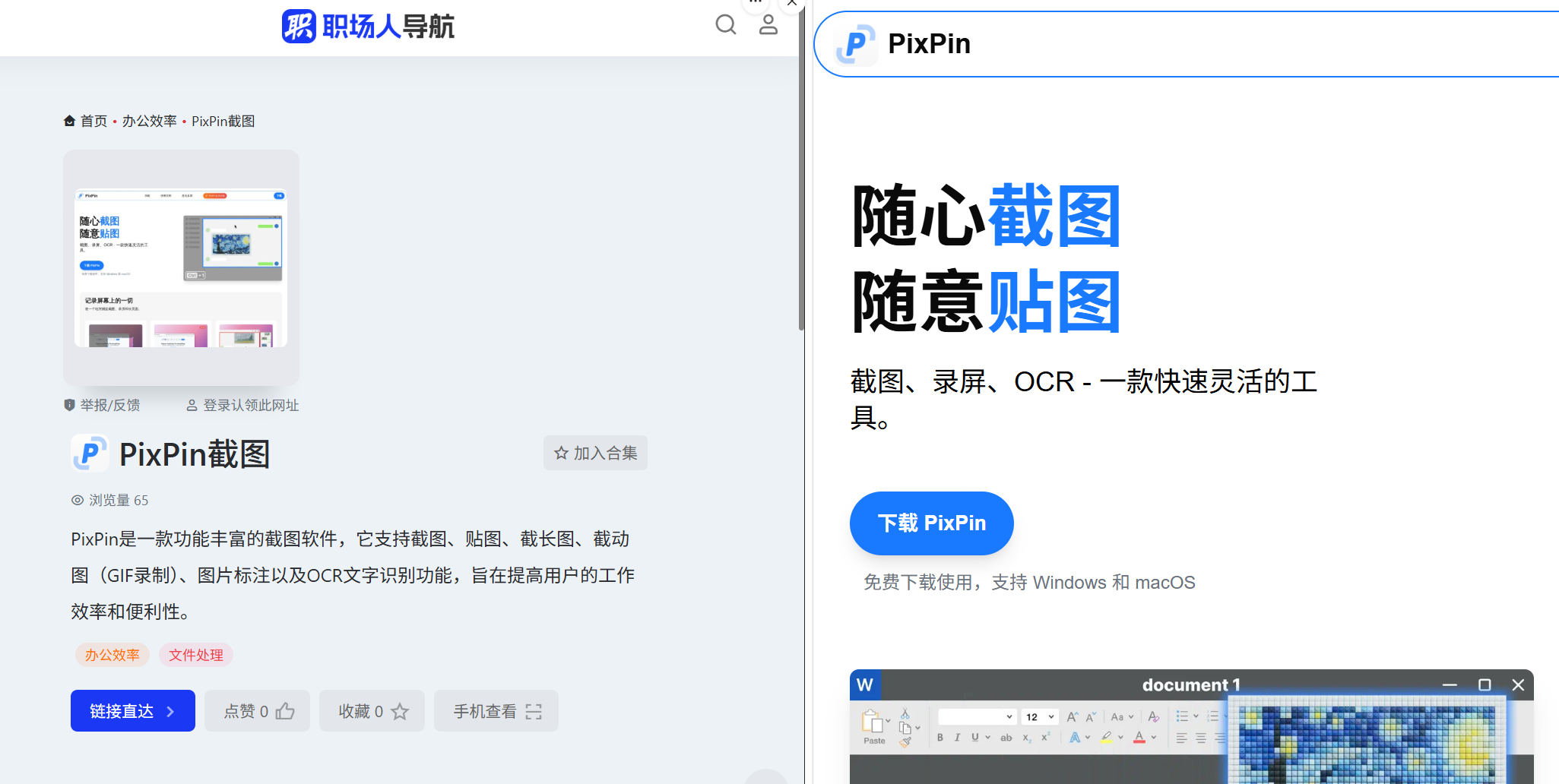Open 手机查看 QR code button
Screen dimensions: 1559x784
pyautogui.click(x=496, y=711)
